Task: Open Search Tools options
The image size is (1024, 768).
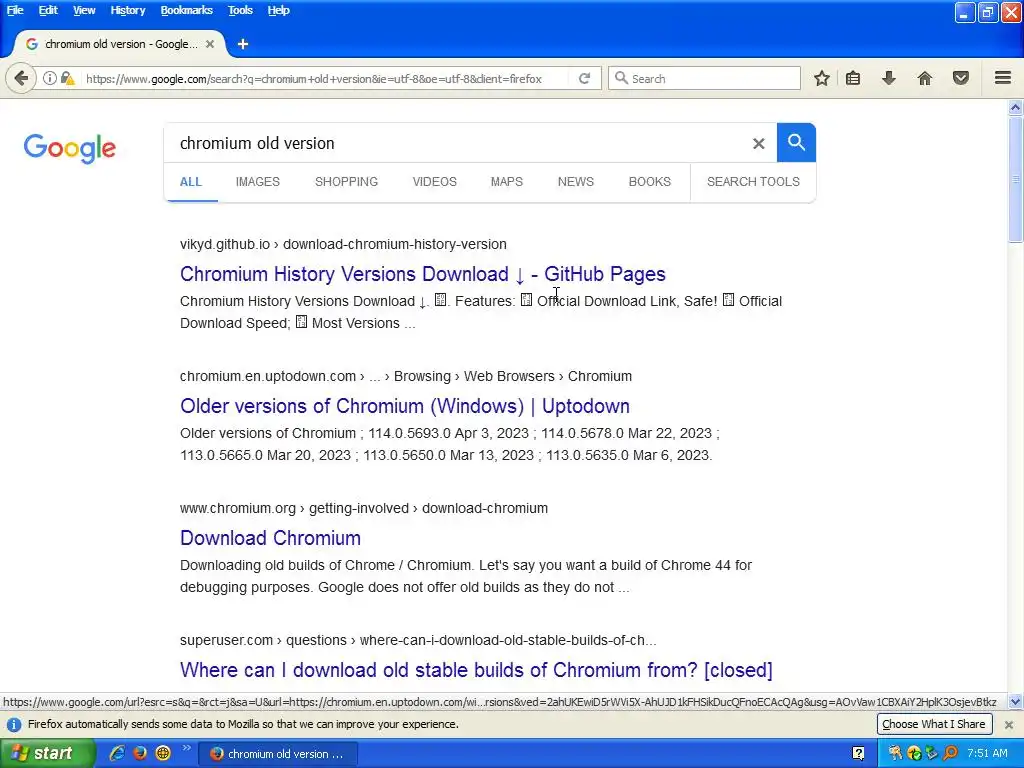Action: tap(753, 182)
